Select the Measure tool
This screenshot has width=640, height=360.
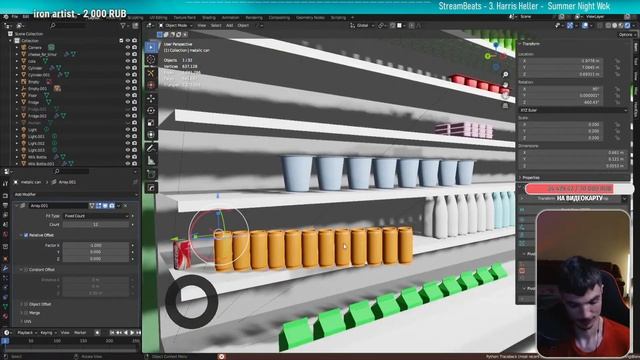click(x=151, y=160)
